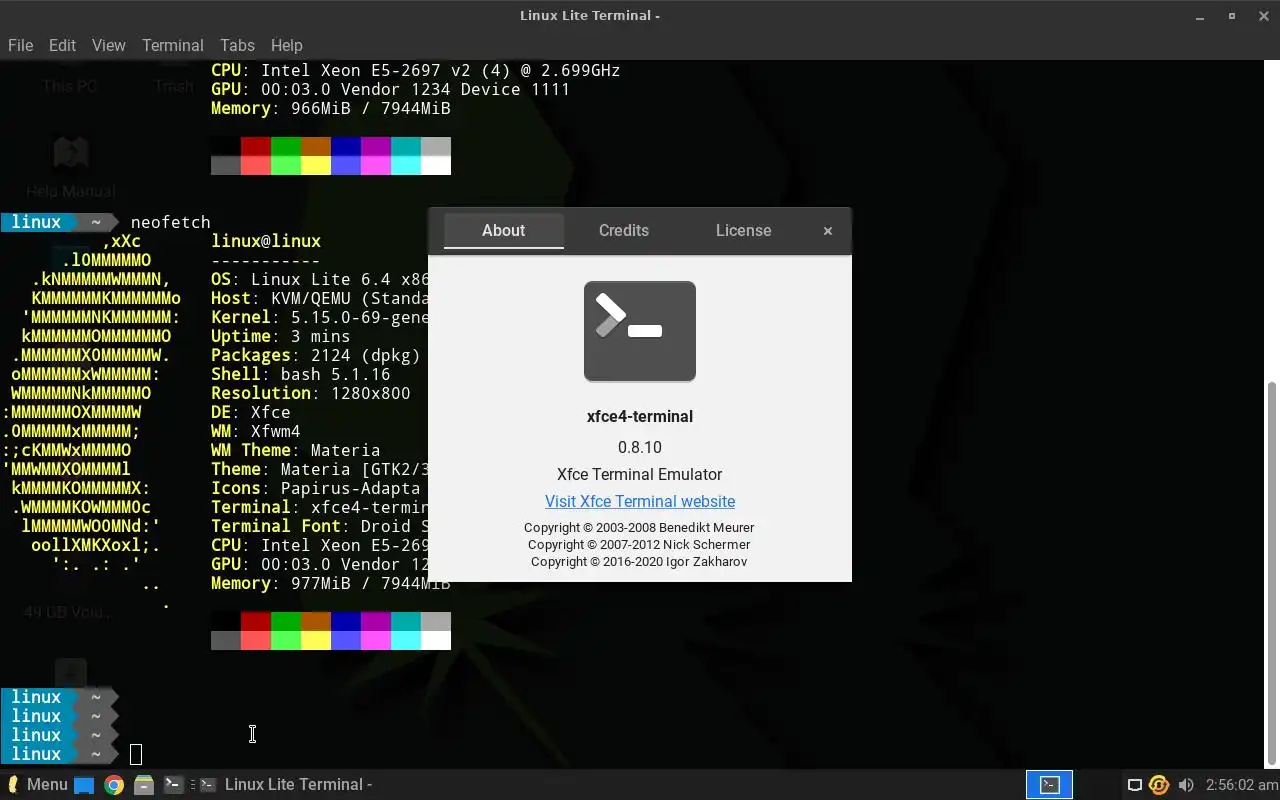Click the xfce4-terminal name text
The image size is (1280, 800).
(640, 416)
